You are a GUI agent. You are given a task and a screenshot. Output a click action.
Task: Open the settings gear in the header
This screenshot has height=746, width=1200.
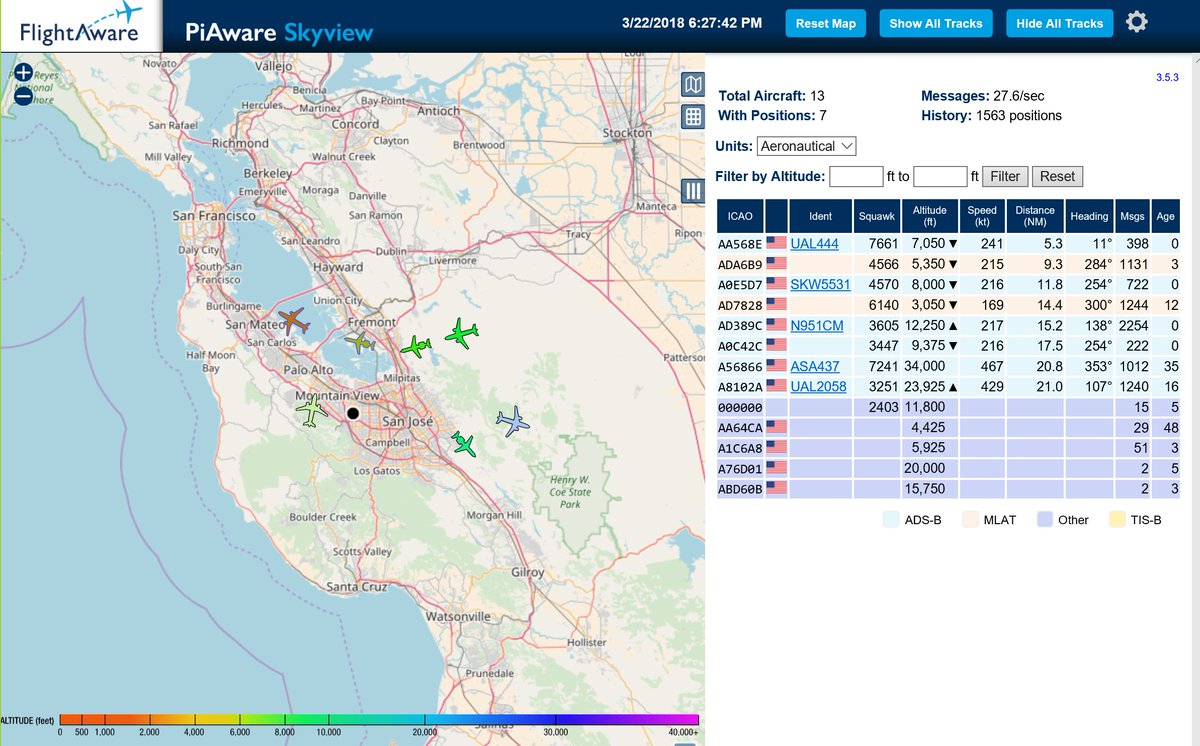(x=1136, y=20)
